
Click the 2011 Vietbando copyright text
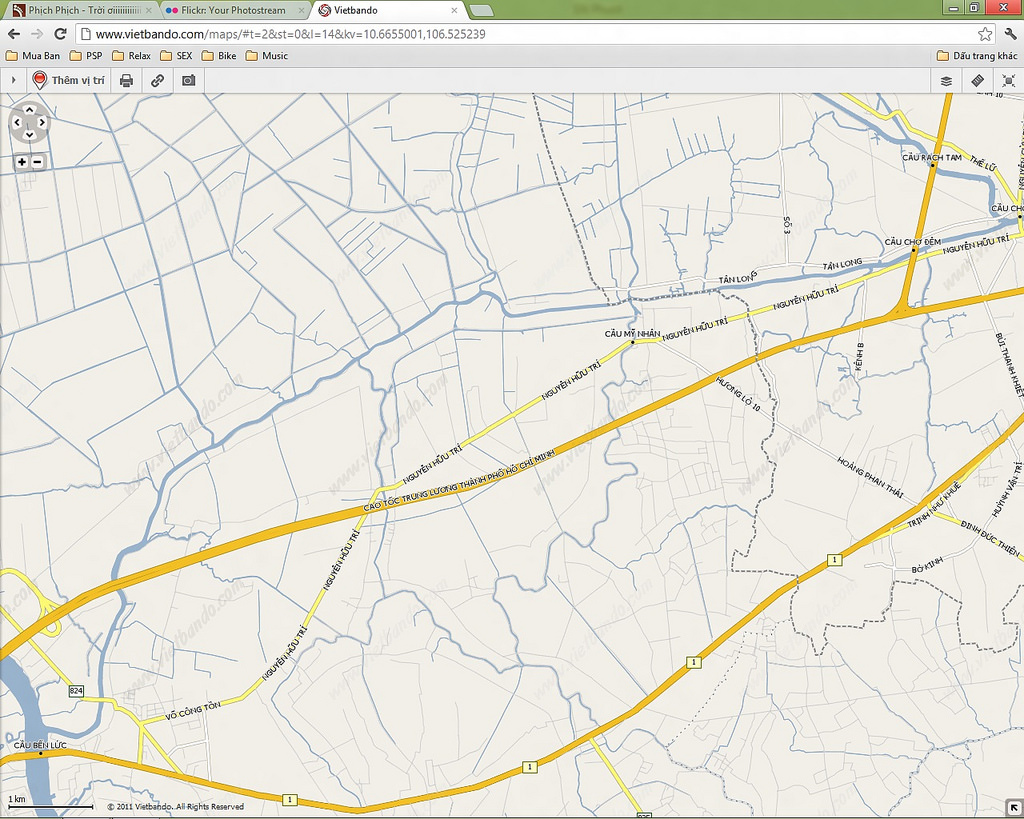click(176, 807)
